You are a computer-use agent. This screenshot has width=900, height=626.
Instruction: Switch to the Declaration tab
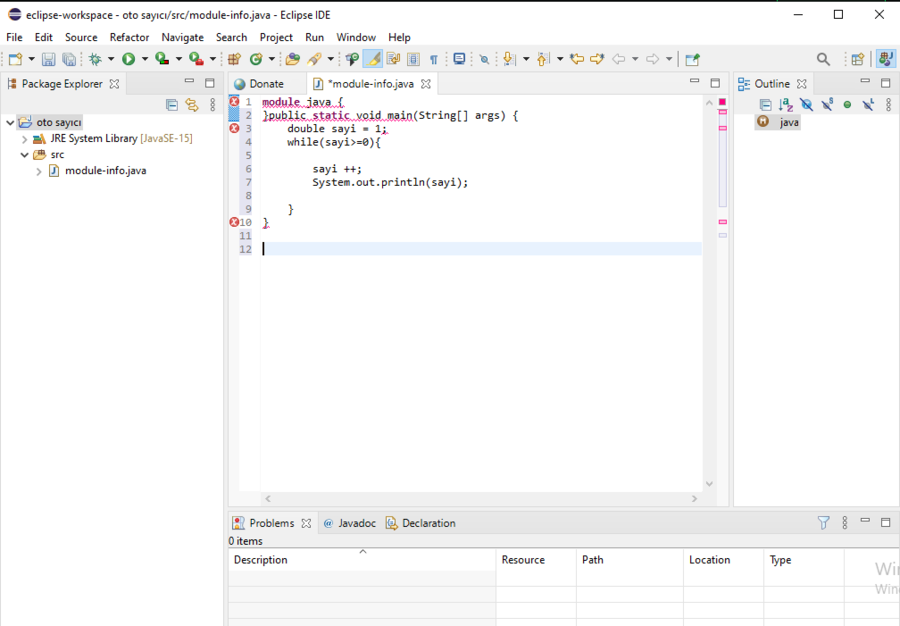click(x=421, y=523)
